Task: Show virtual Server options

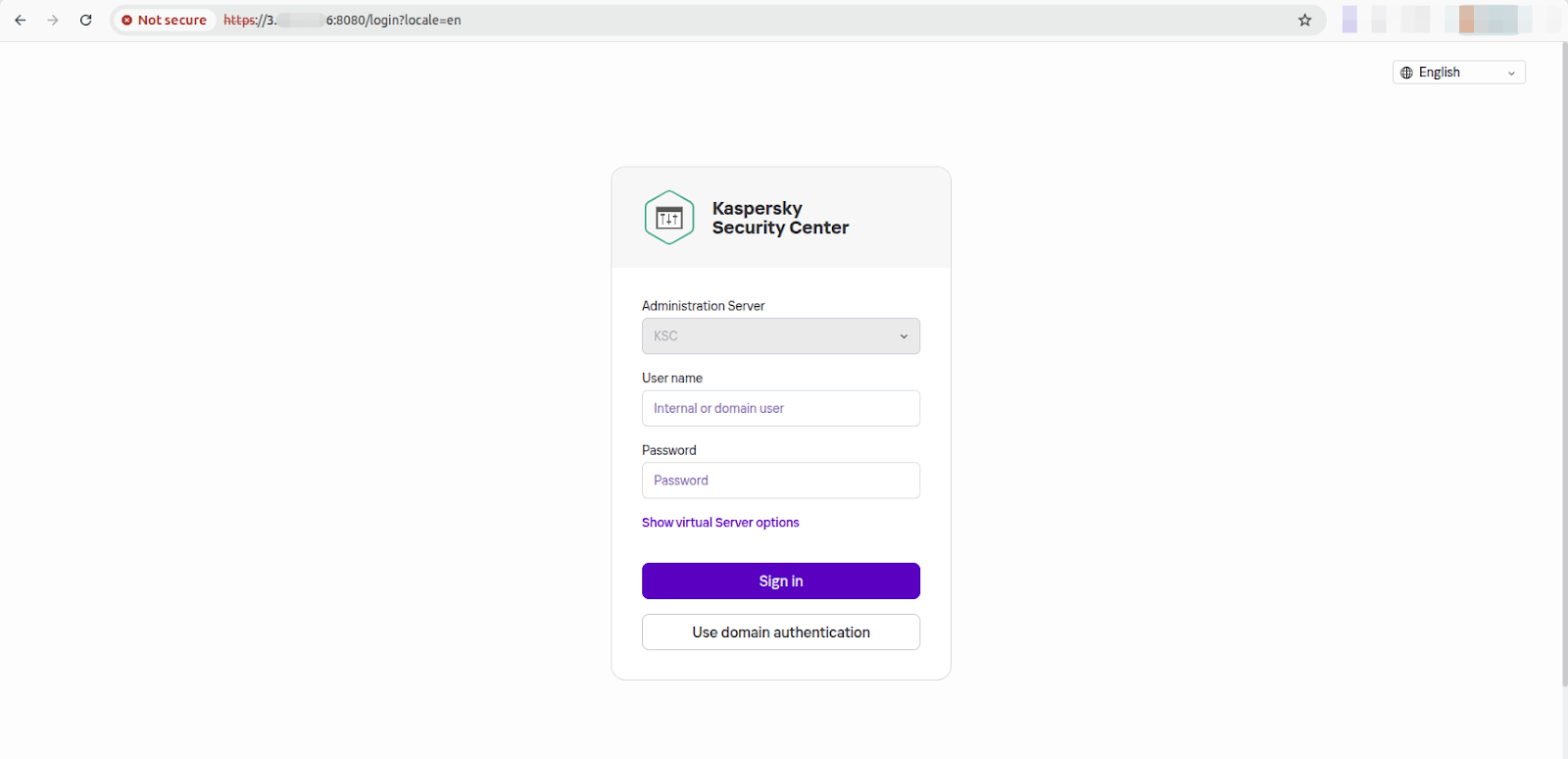Action: click(x=720, y=523)
